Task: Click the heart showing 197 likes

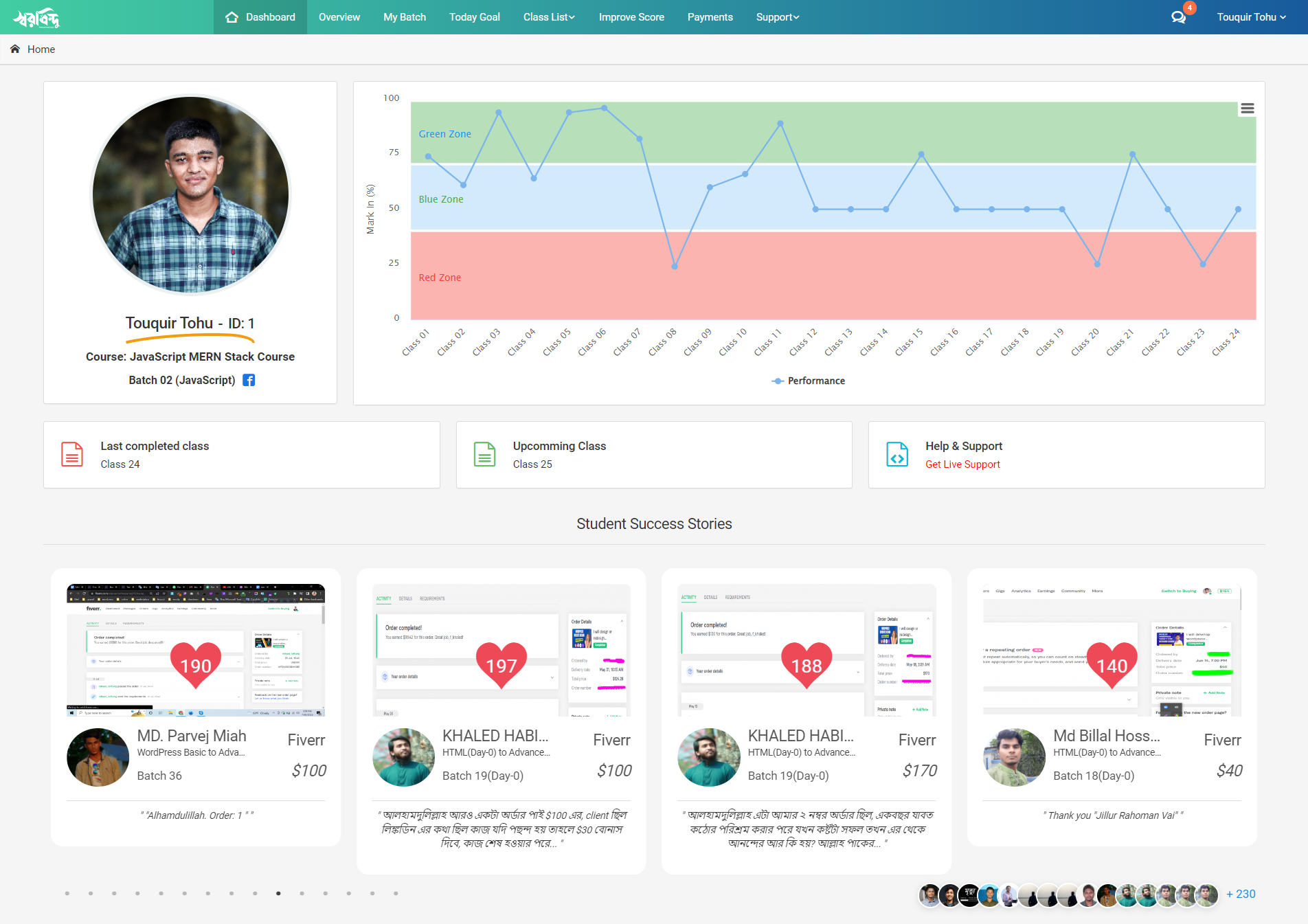Action: 501,665
